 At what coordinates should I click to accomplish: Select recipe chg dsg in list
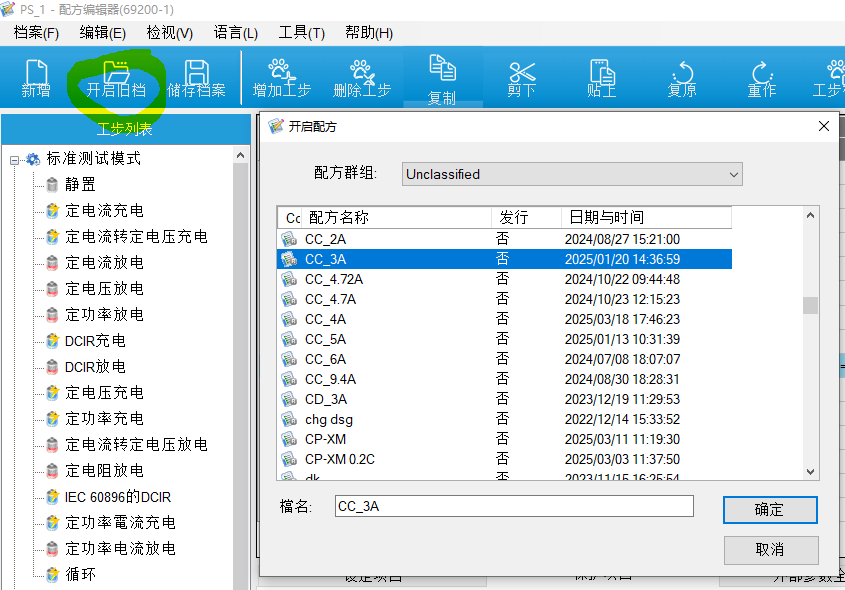504,419
